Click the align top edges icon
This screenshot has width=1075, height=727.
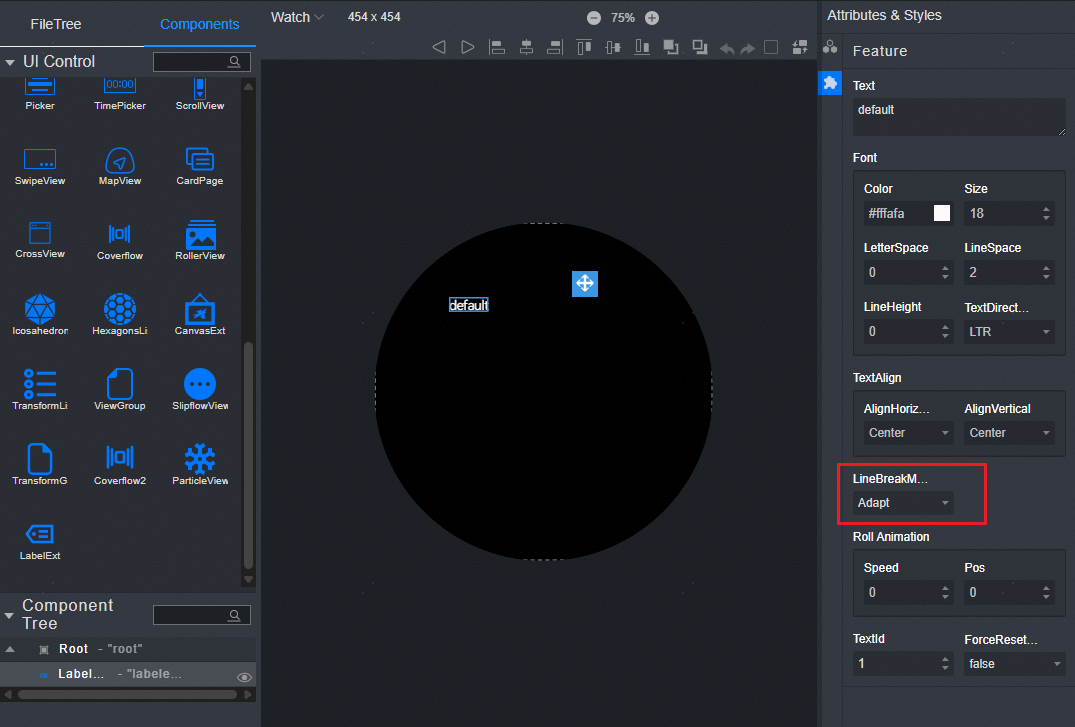point(584,47)
